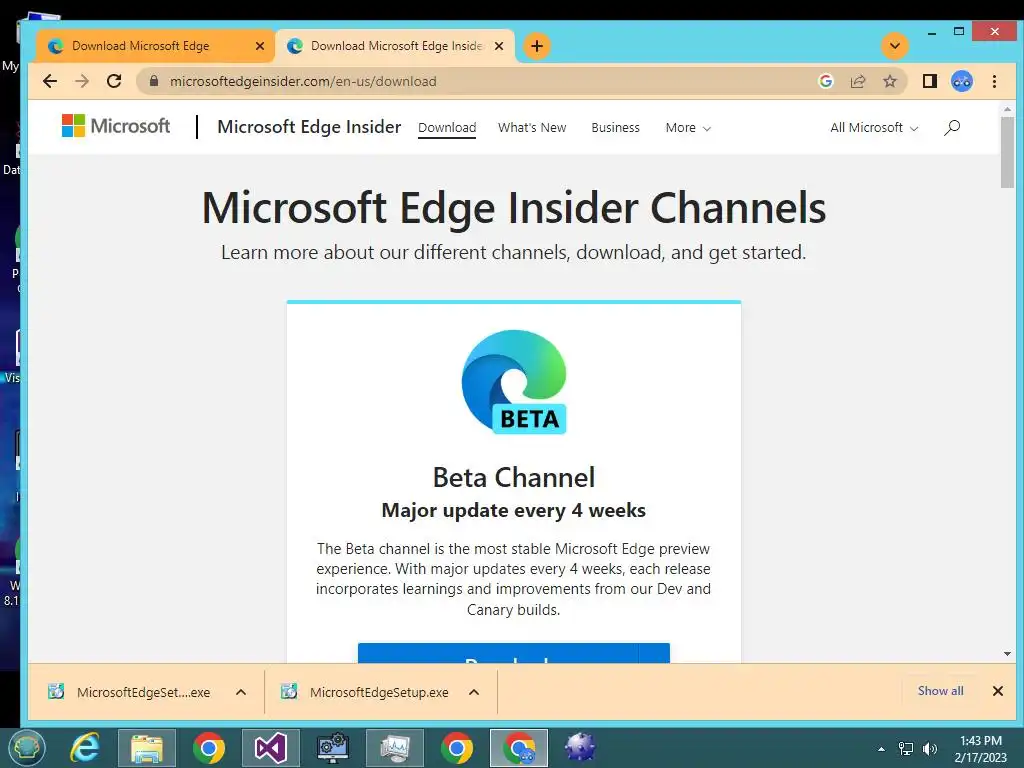1024x768 pixels.
Task: Open Visual Studio from taskbar
Action: pos(271,748)
